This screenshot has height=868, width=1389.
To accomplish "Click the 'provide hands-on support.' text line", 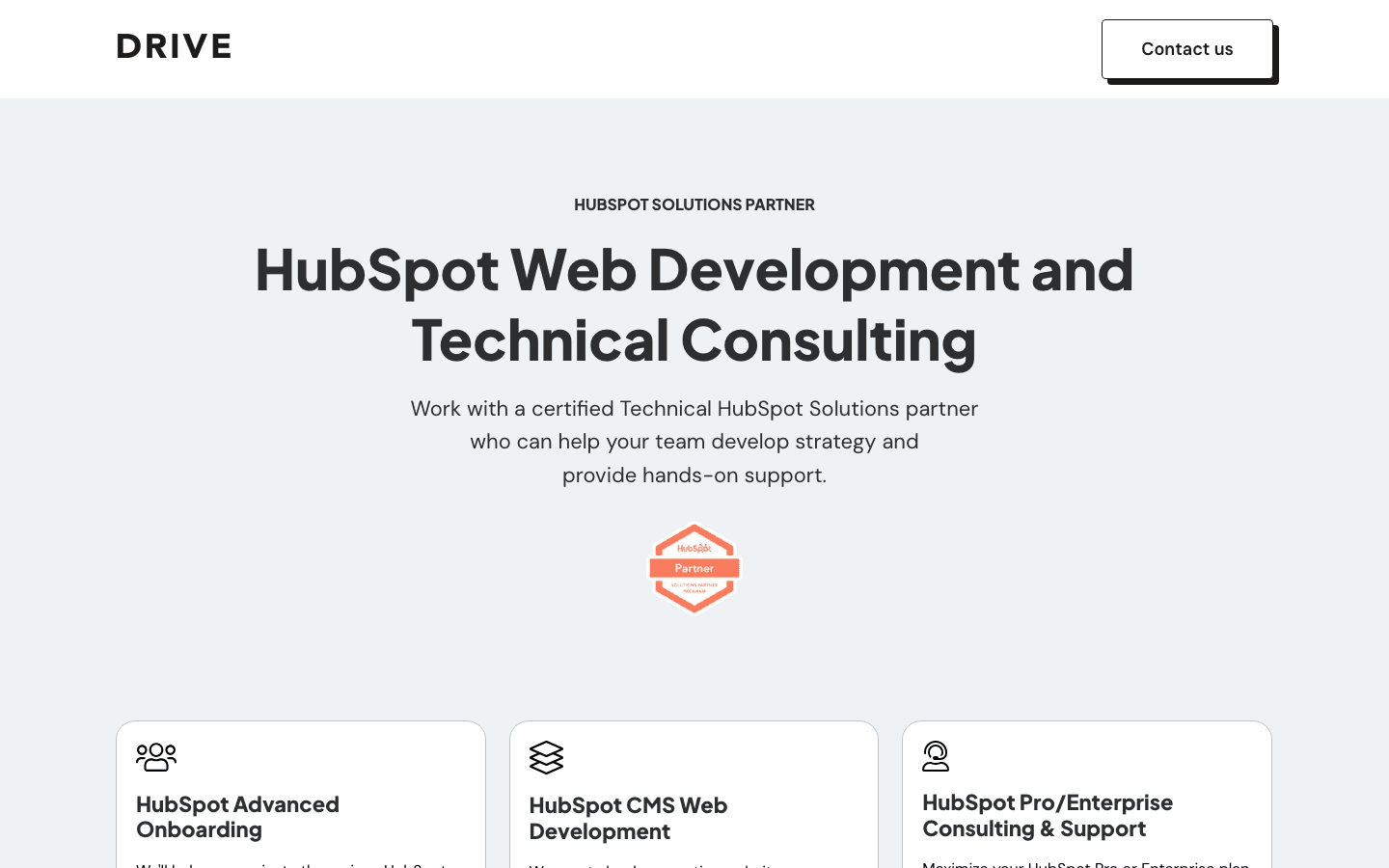I will tap(694, 475).
